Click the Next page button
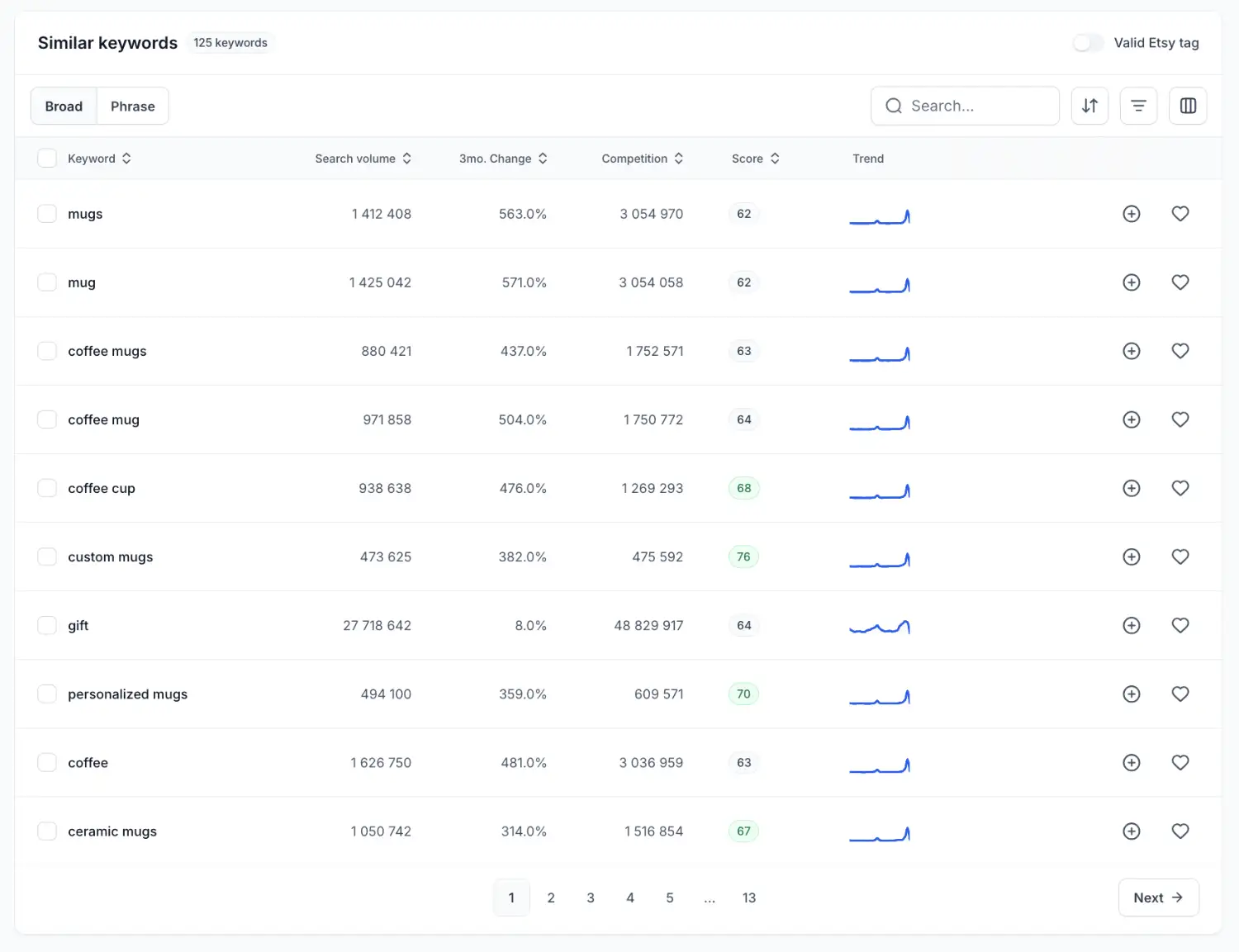 coord(1158,898)
